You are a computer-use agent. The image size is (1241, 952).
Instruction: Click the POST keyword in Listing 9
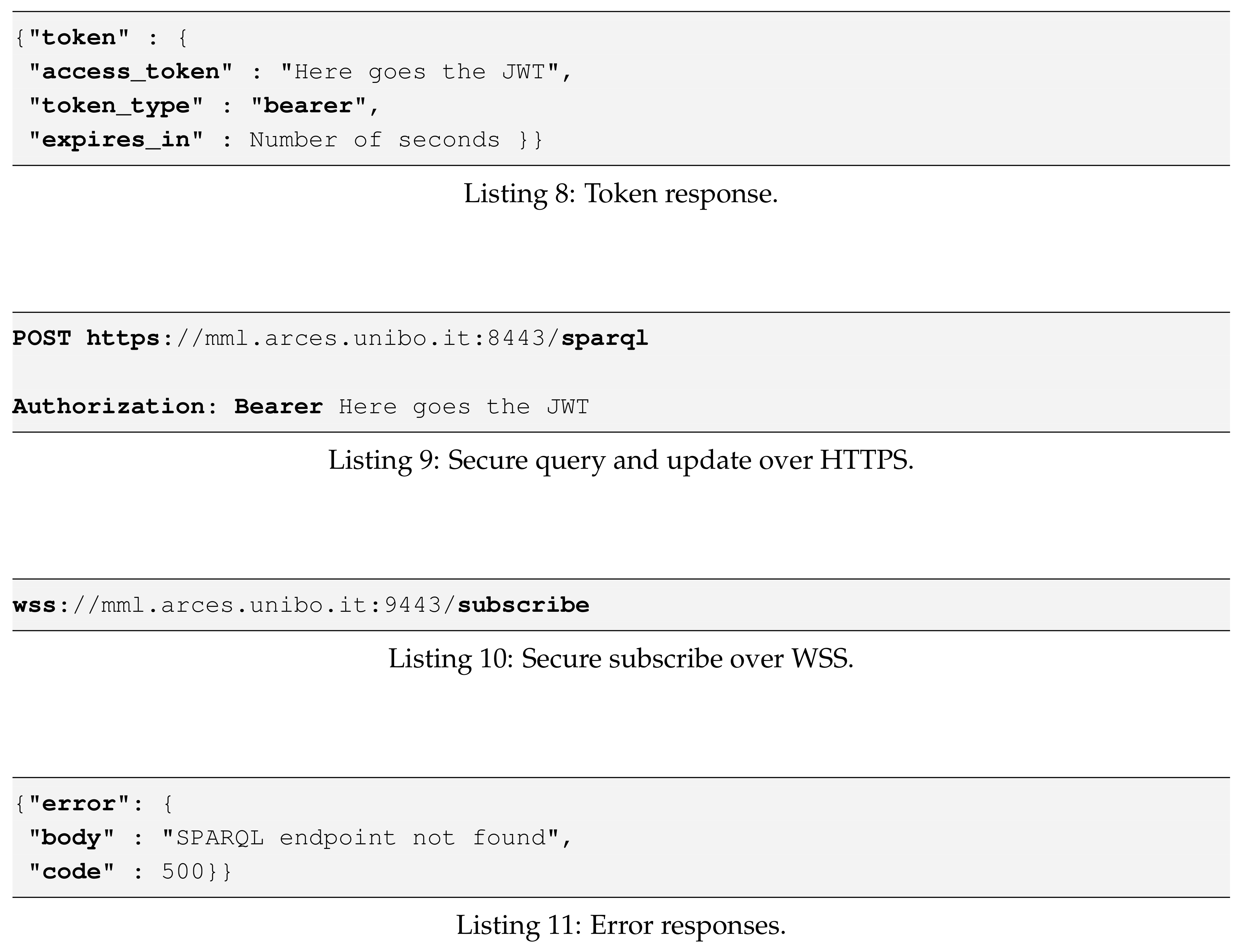tap(41, 338)
